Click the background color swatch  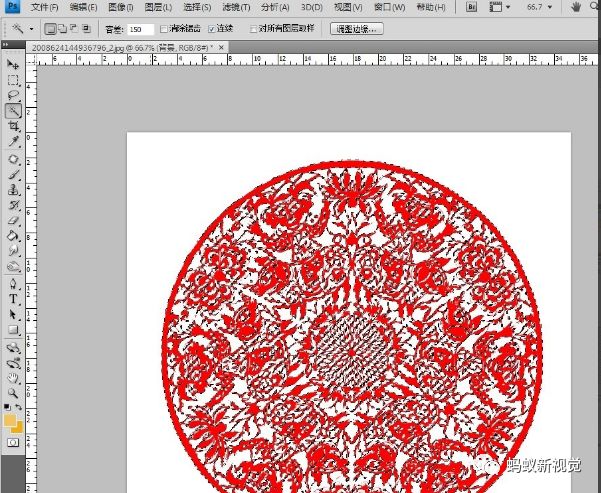tap(19, 428)
